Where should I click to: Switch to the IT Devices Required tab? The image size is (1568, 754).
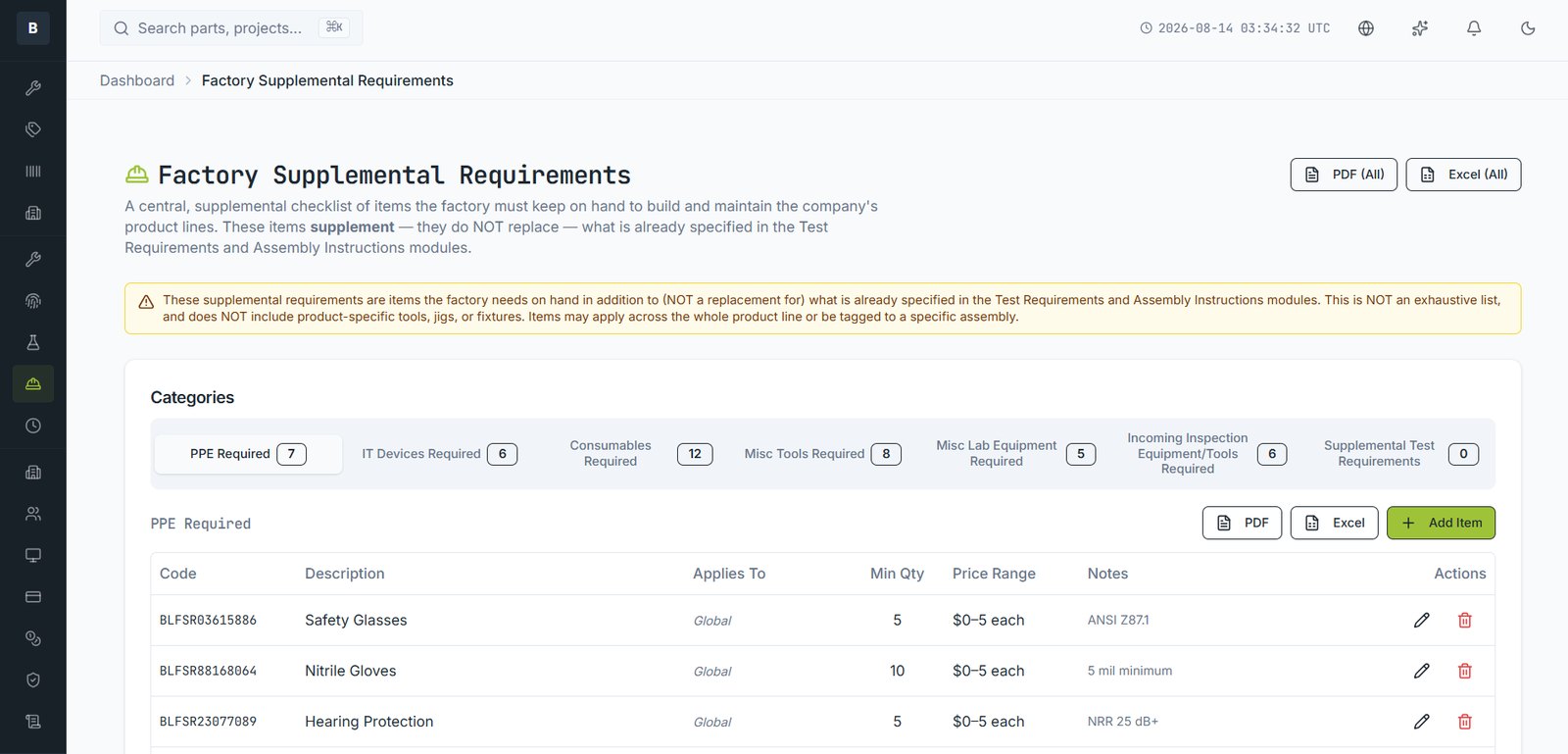(x=439, y=454)
